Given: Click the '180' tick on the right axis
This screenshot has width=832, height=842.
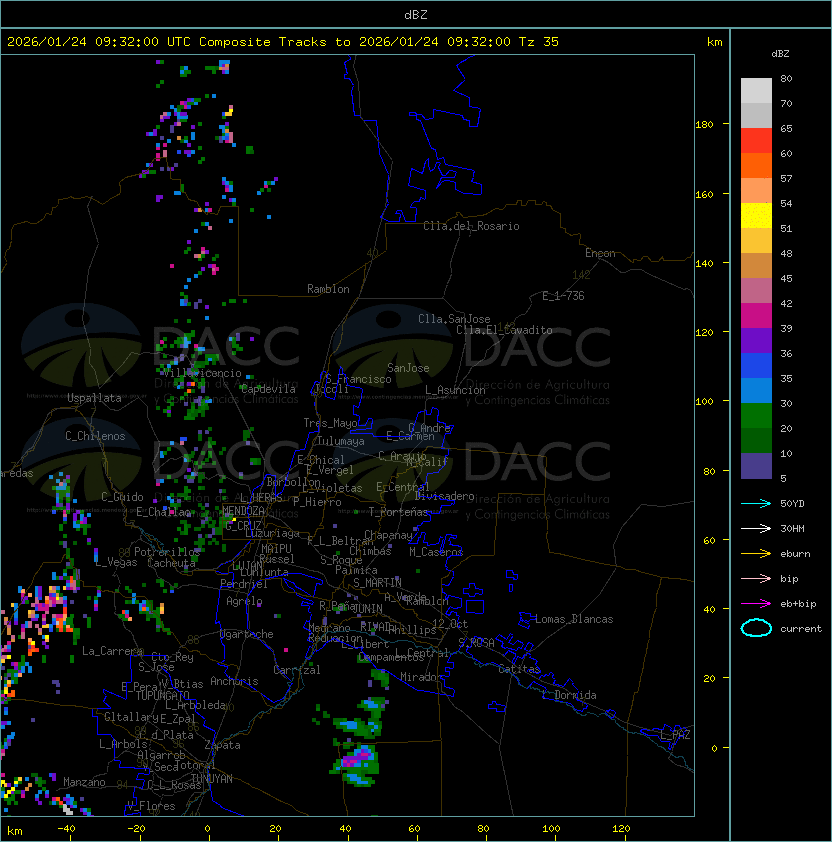Looking at the screenshot, I should (x=704, y=125).
